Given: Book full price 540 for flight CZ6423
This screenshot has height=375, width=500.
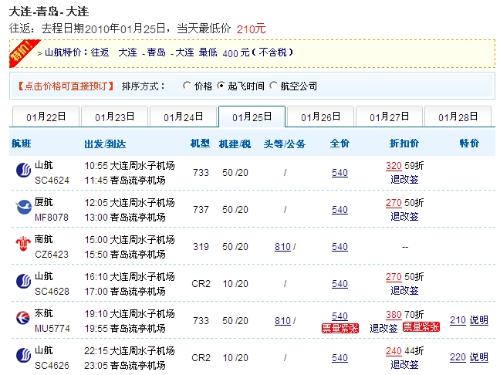Looking at the screenshot, I should [340, 247].
